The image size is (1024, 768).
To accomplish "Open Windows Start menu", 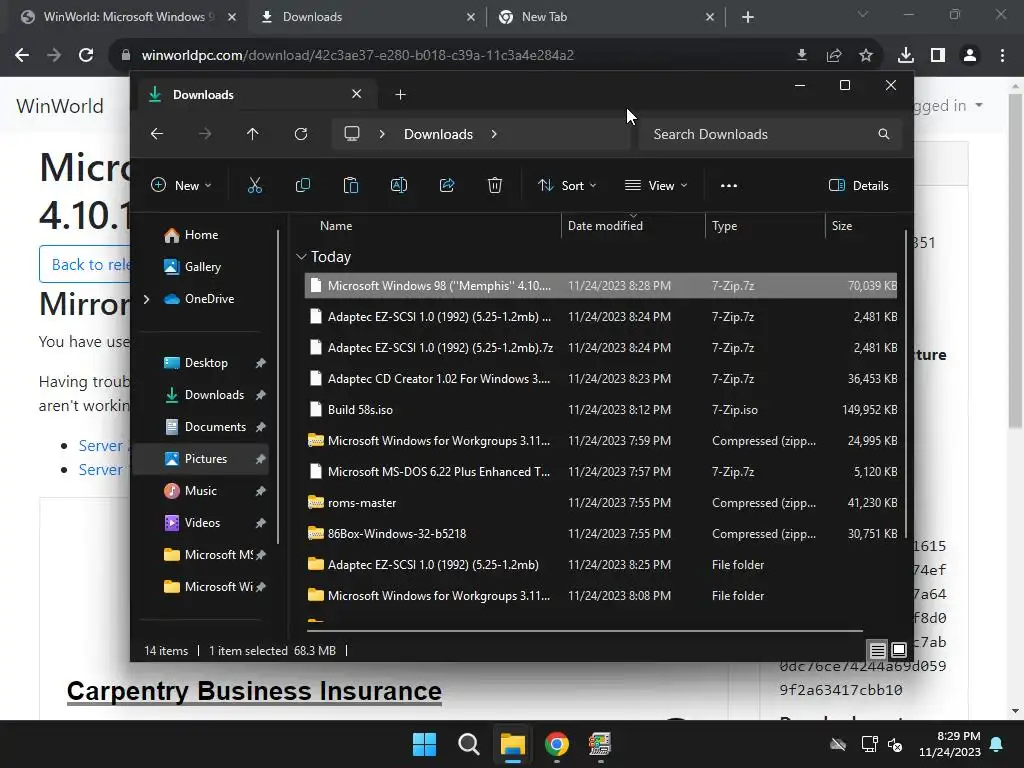I will [x=424, y=744].
